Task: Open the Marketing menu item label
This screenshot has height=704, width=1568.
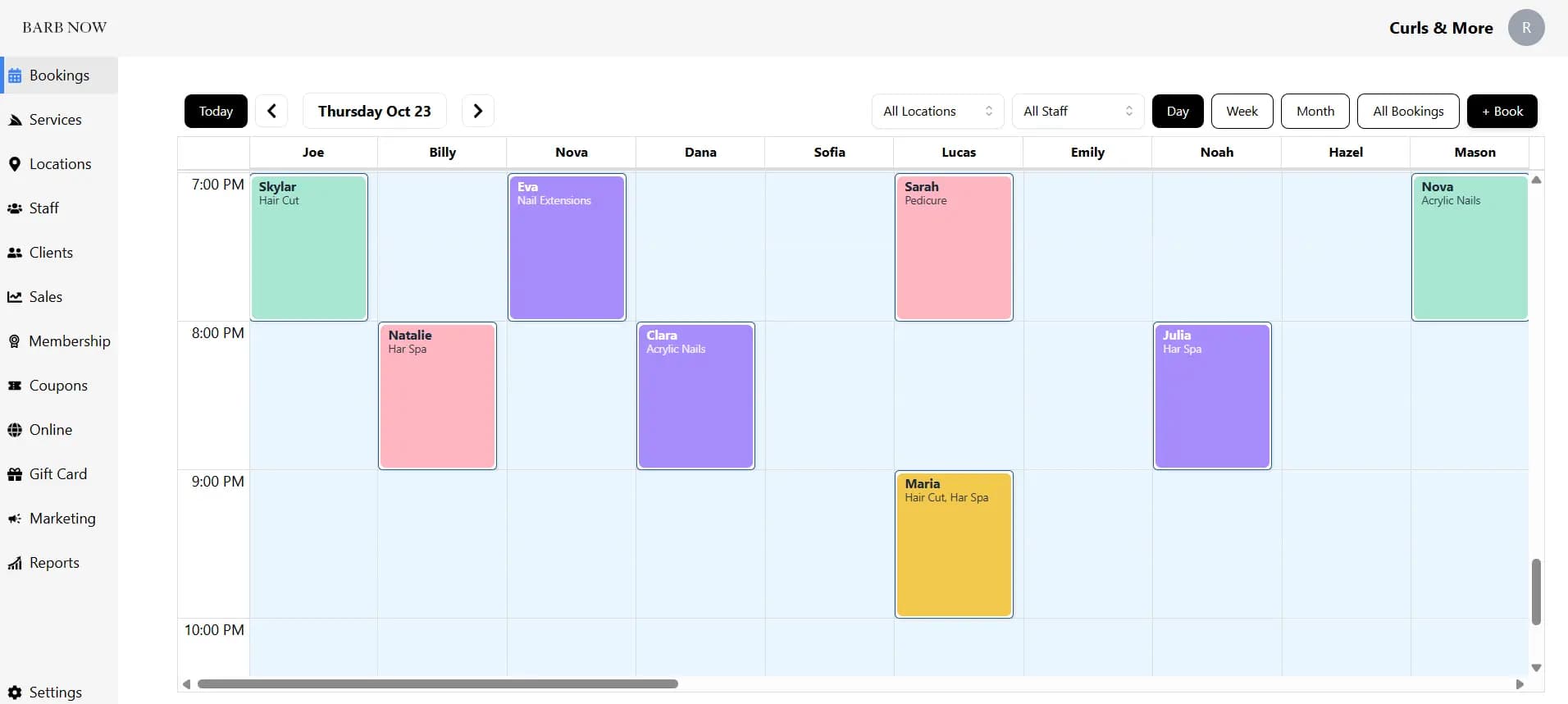Action: tap(62, 519)
